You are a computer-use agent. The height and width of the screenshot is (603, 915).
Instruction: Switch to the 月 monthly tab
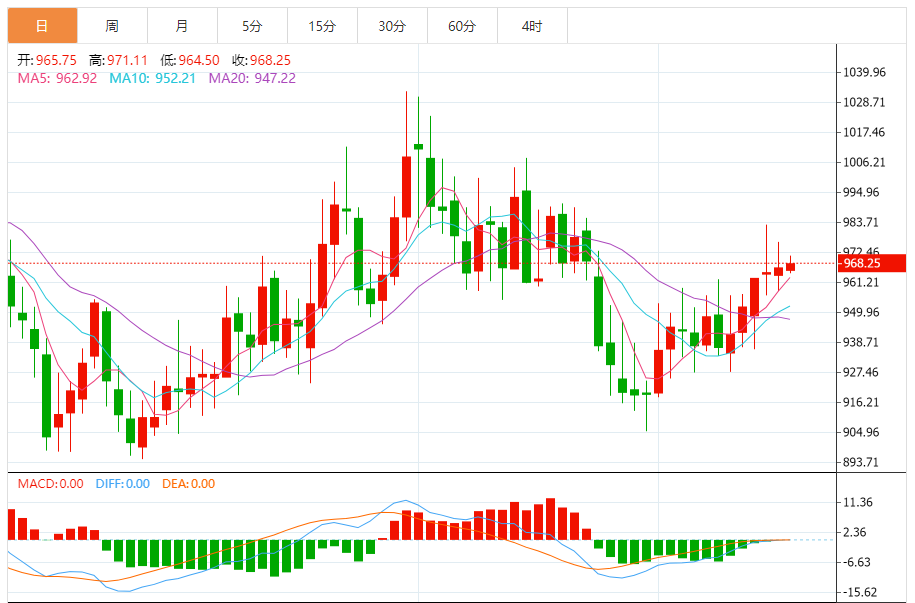[x=182, y=26]
